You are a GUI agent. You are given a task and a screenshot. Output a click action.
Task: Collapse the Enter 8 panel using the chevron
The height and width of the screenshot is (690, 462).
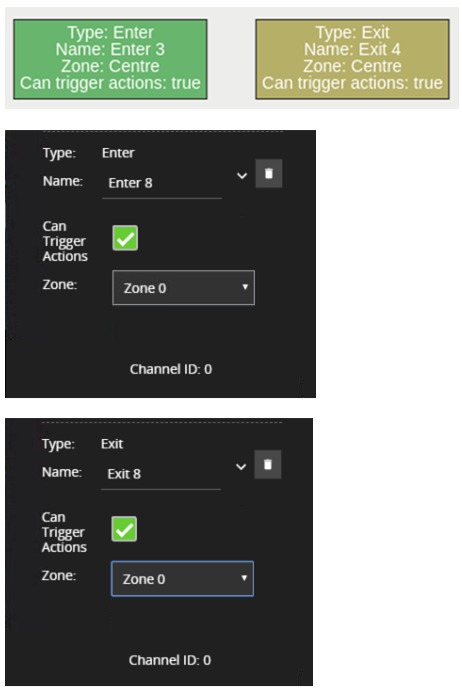pyautogui.click(x=242, y=176)
